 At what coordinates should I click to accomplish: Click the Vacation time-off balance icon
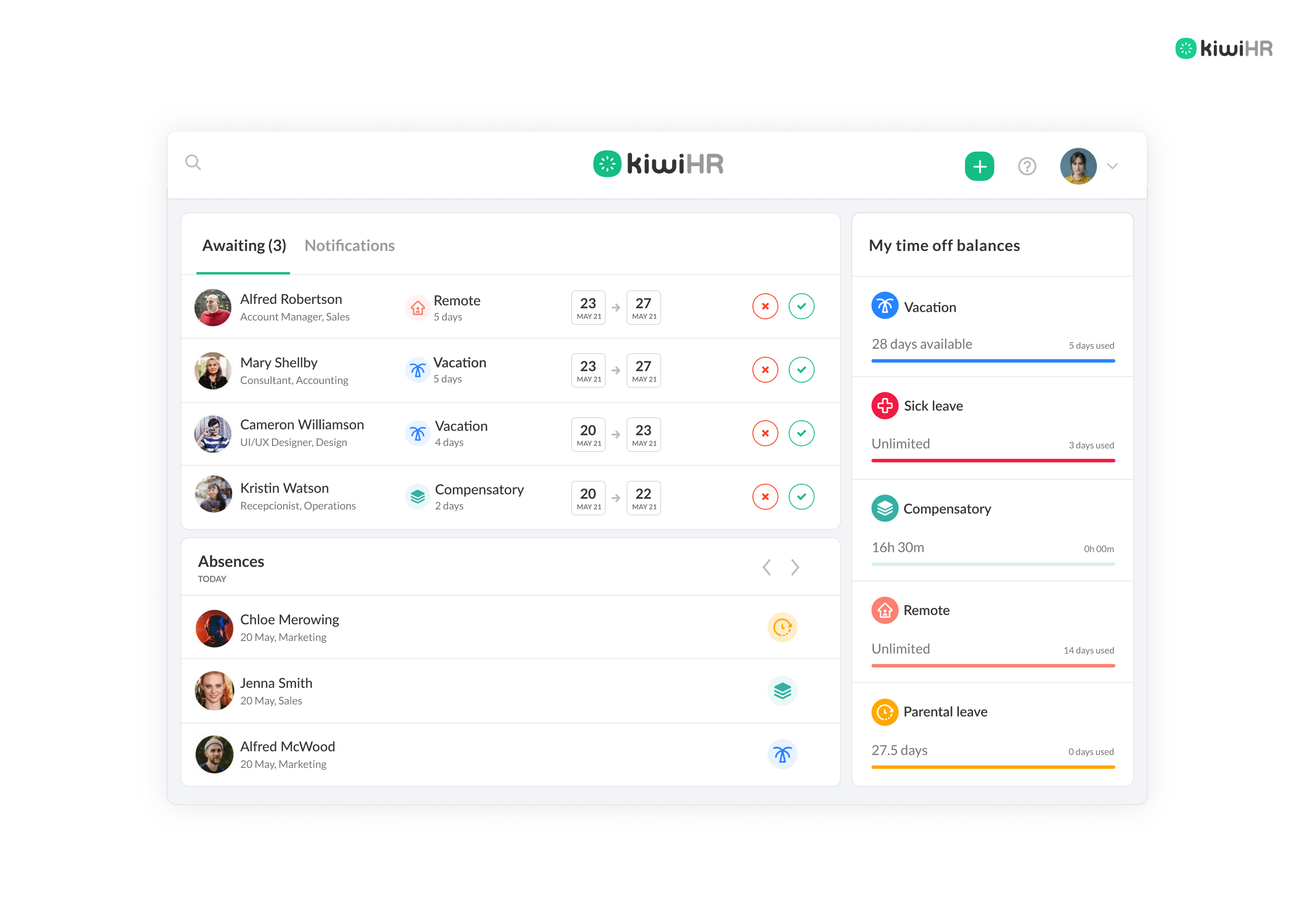pyautogui.click(x=885, y=307)
